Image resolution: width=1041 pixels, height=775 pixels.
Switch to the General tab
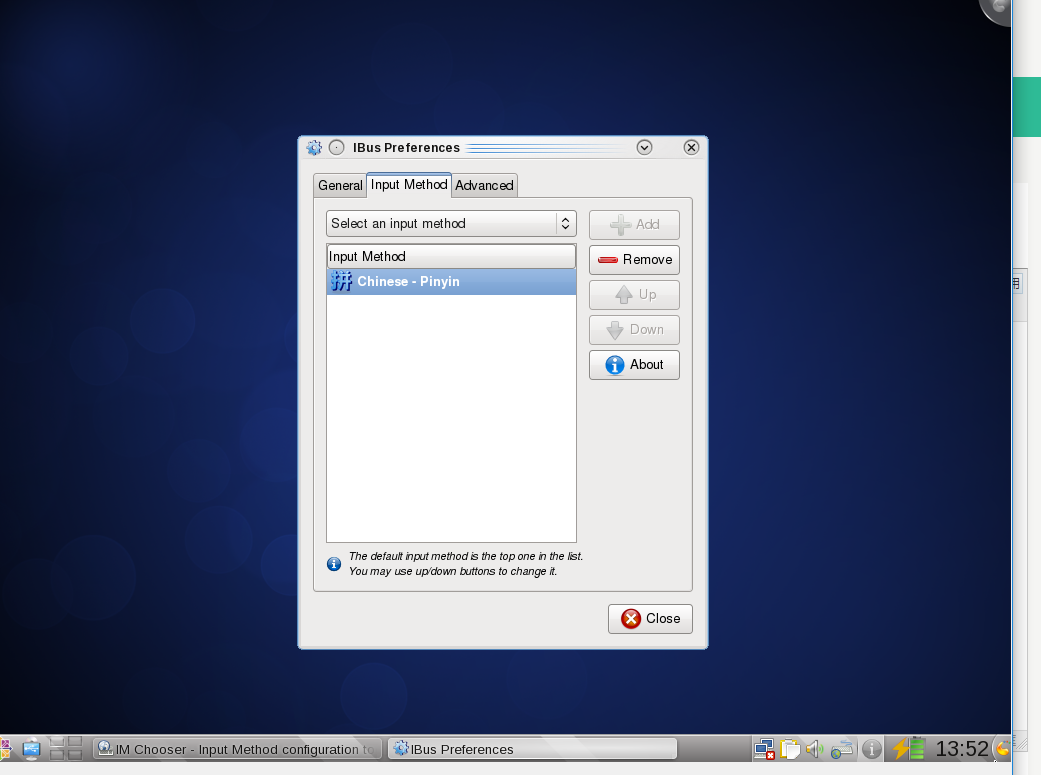[x=340, y=185]
